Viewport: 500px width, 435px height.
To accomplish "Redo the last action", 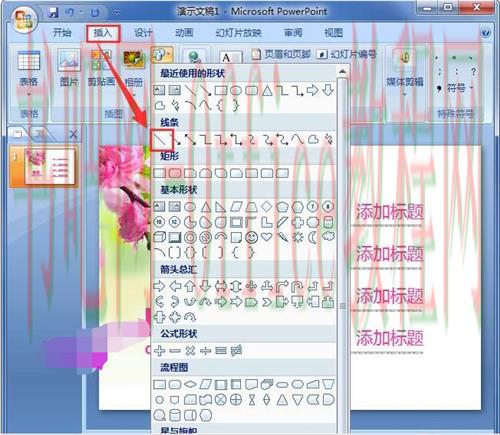I will click(95, 13).
